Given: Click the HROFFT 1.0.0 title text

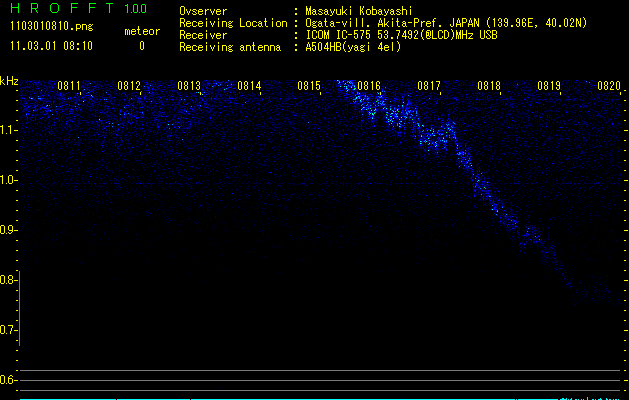Looking at the screenshot, I should tap(79, 8).
